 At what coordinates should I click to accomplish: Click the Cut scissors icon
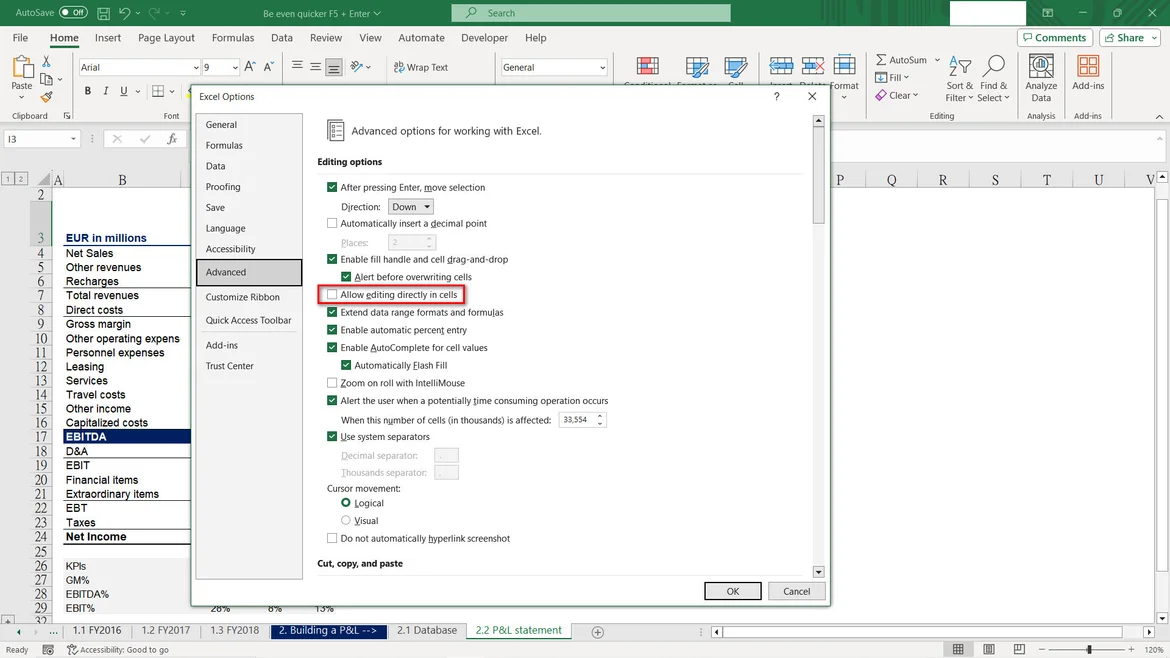click(x=46, y=61)
